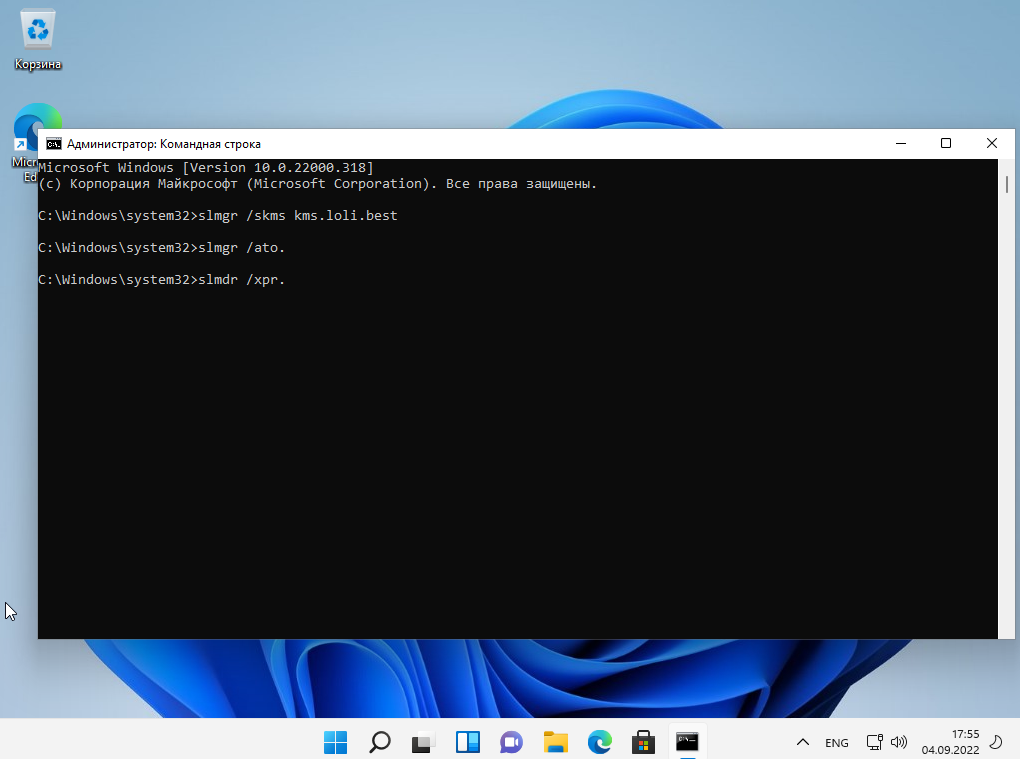This screenshot has height=759, width=1020.
Task: Open taskbar Search magnifier
Action: (x=380, y=741)
